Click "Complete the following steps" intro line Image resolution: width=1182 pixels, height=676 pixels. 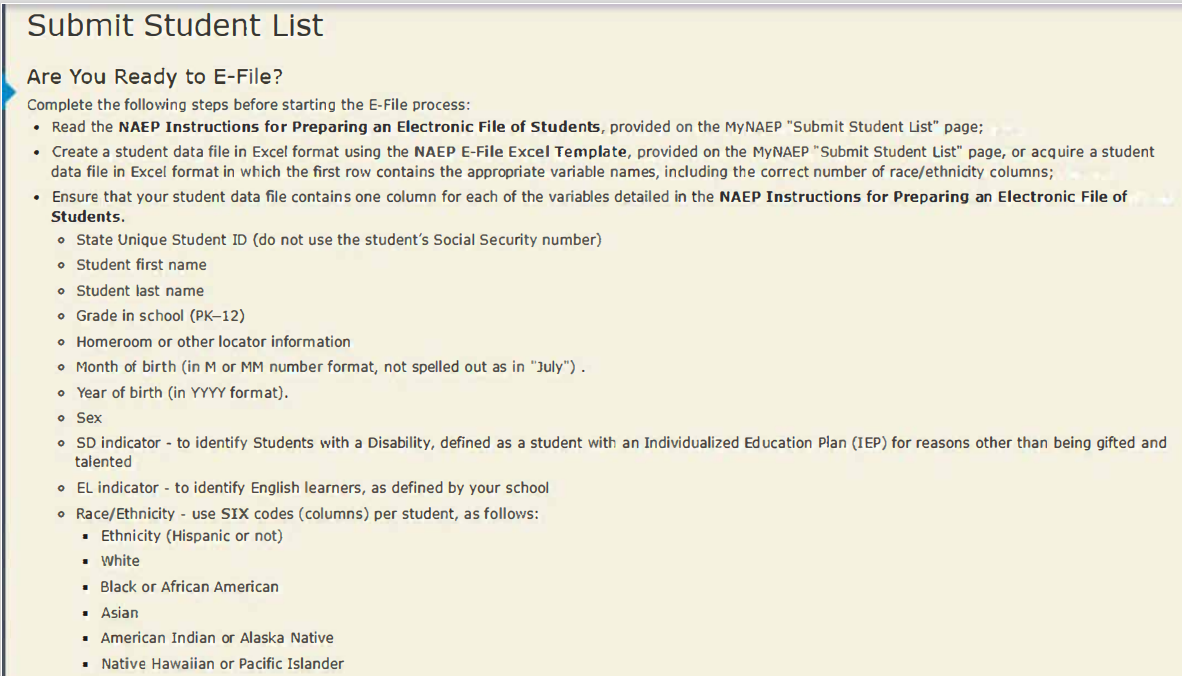tap(248, 104)
